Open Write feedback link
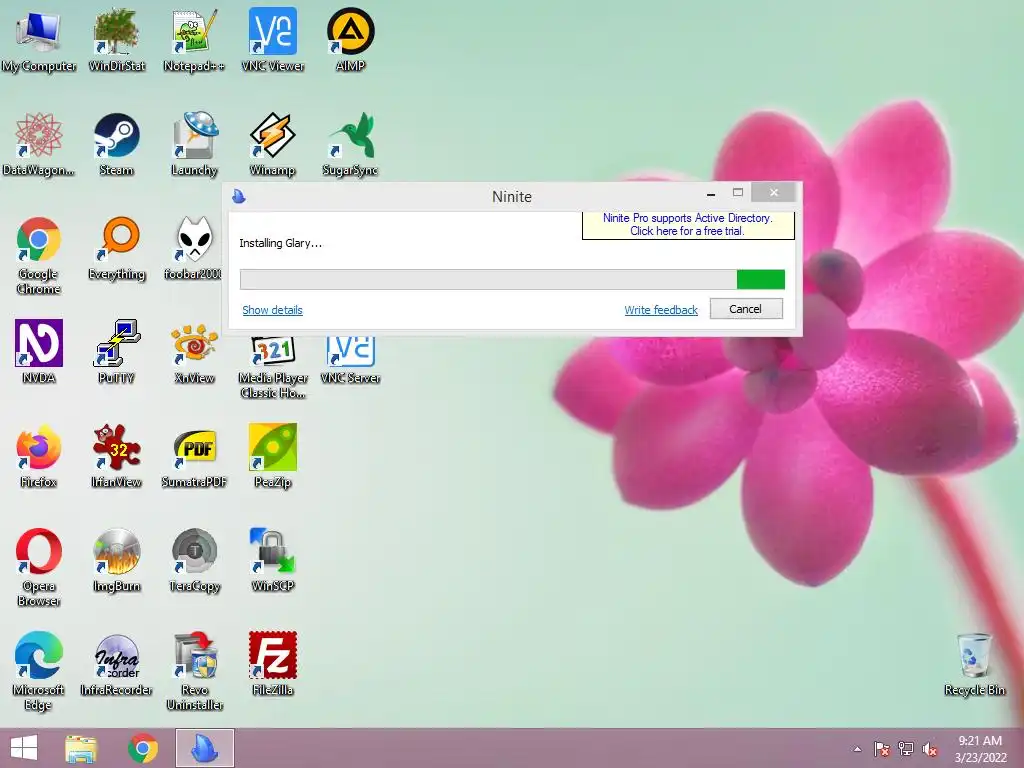 [x=661, y=310]
